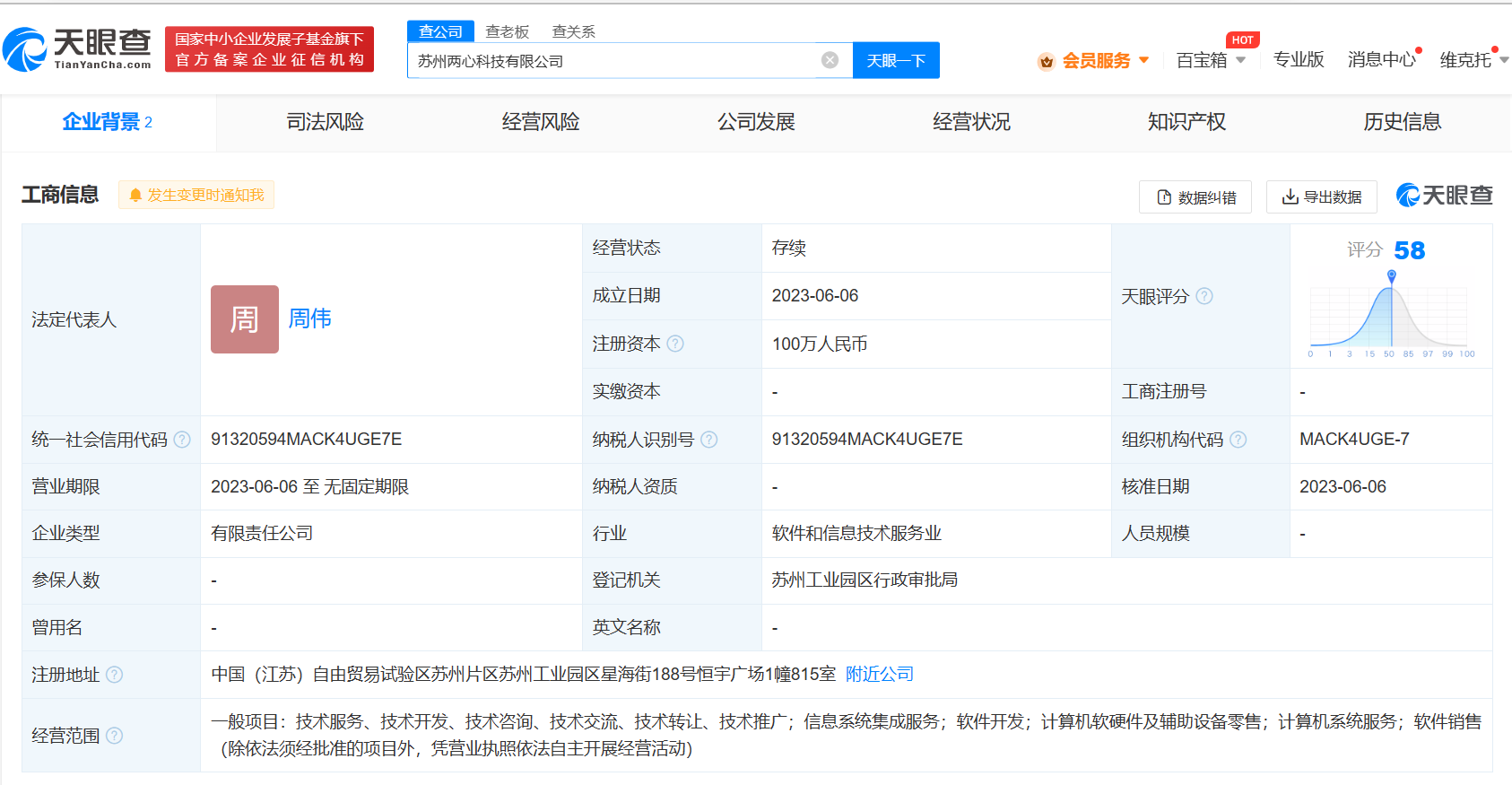
Task: Open help icon next to 注册资本
Action: click(x=675, y=344)
